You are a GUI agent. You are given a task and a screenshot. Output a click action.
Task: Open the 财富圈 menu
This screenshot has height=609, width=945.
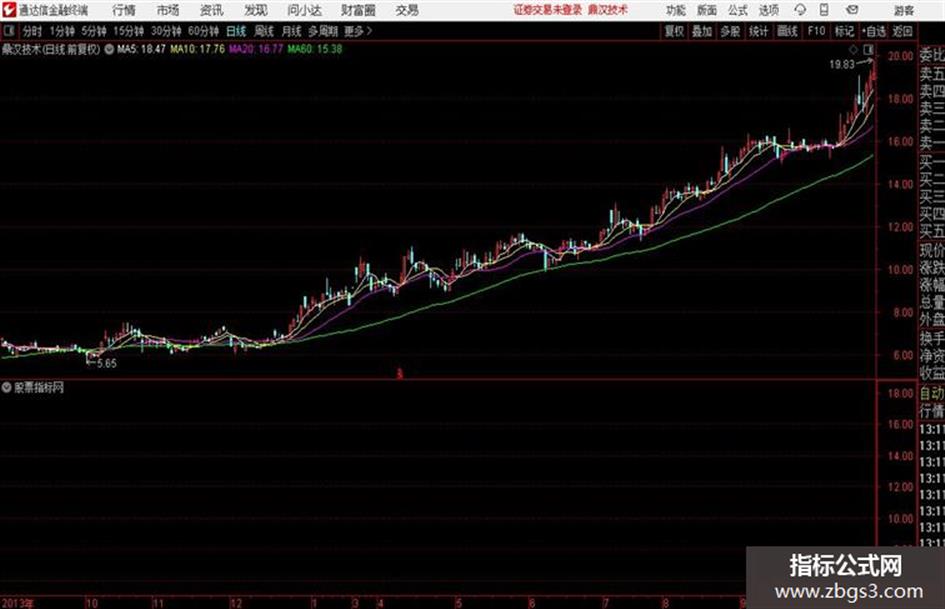[358, 10]
